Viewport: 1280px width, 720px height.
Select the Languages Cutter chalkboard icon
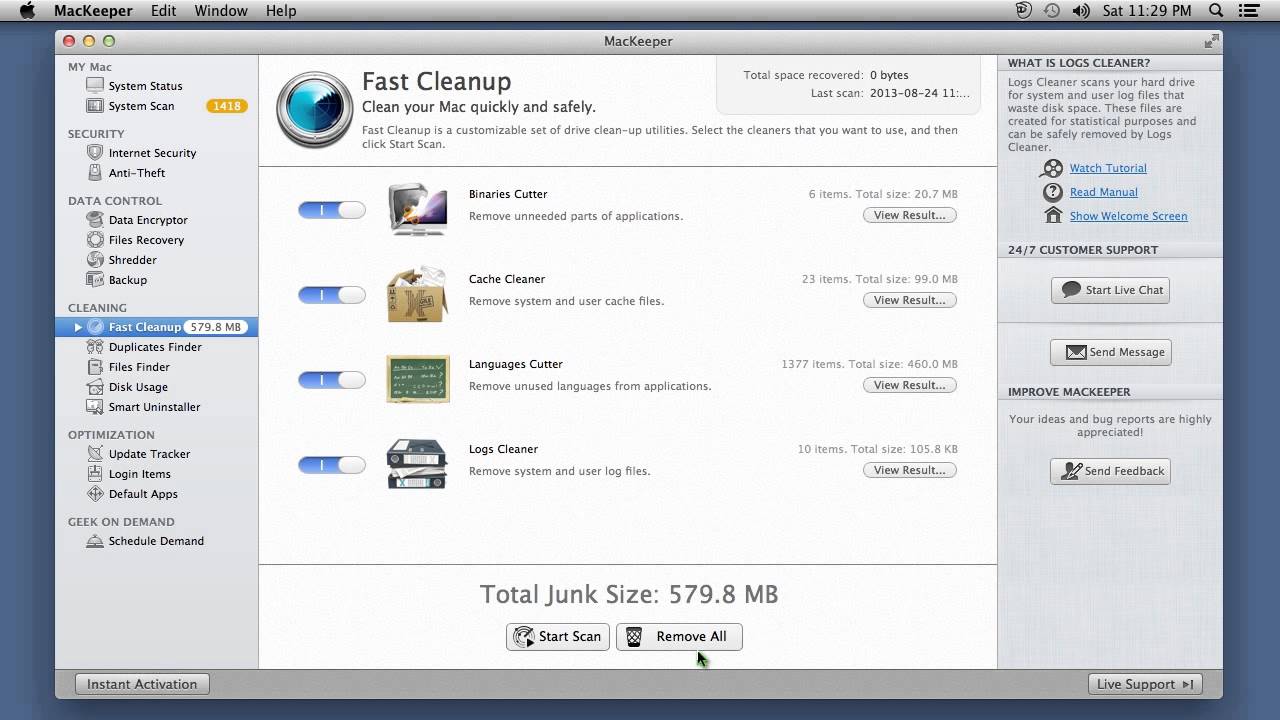point(417,379)
